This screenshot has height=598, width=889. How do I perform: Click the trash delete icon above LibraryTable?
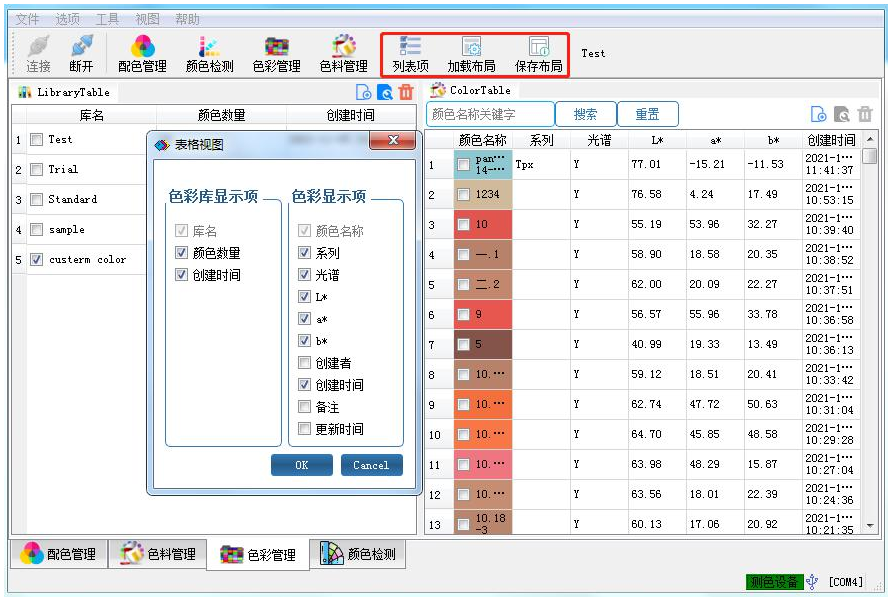click(405, 91)
